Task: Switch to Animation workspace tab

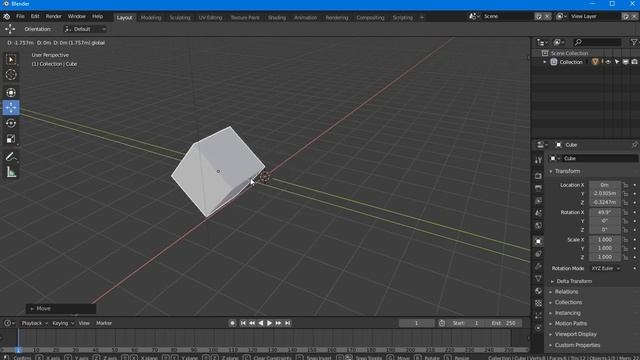Action: pos(305,18)
